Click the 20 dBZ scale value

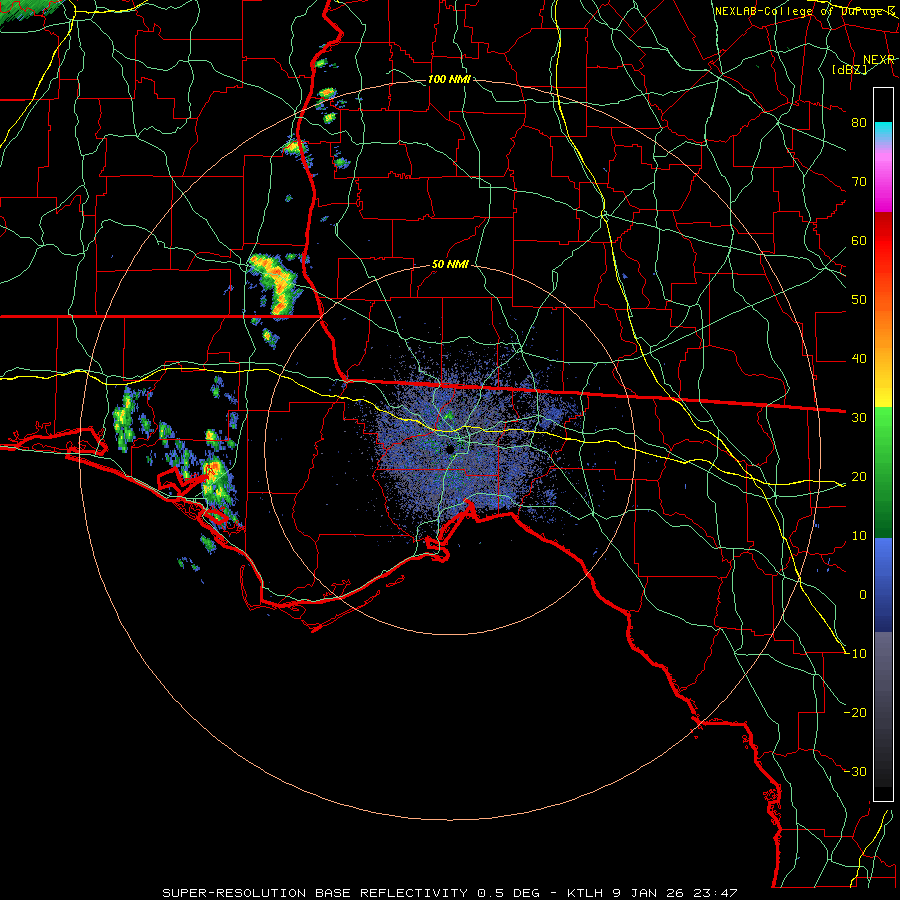click(859, 477)
